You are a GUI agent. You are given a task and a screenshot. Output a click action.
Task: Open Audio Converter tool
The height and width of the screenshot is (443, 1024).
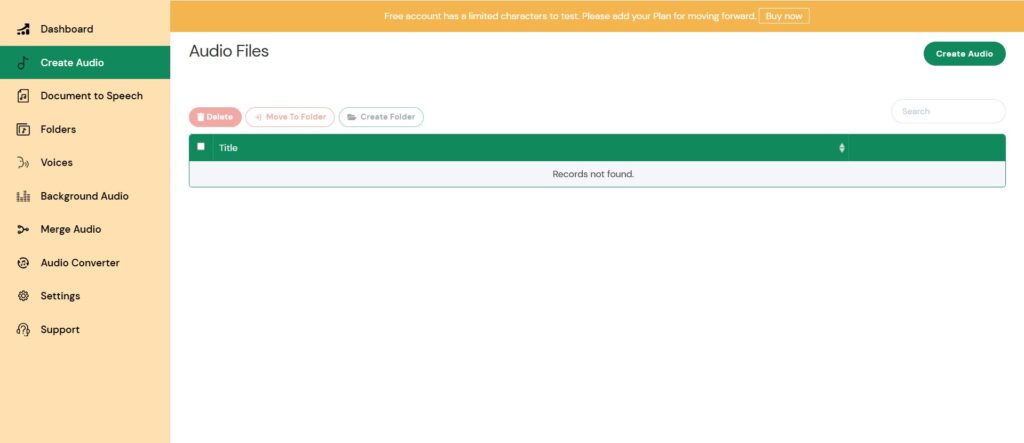pos(85,263)
